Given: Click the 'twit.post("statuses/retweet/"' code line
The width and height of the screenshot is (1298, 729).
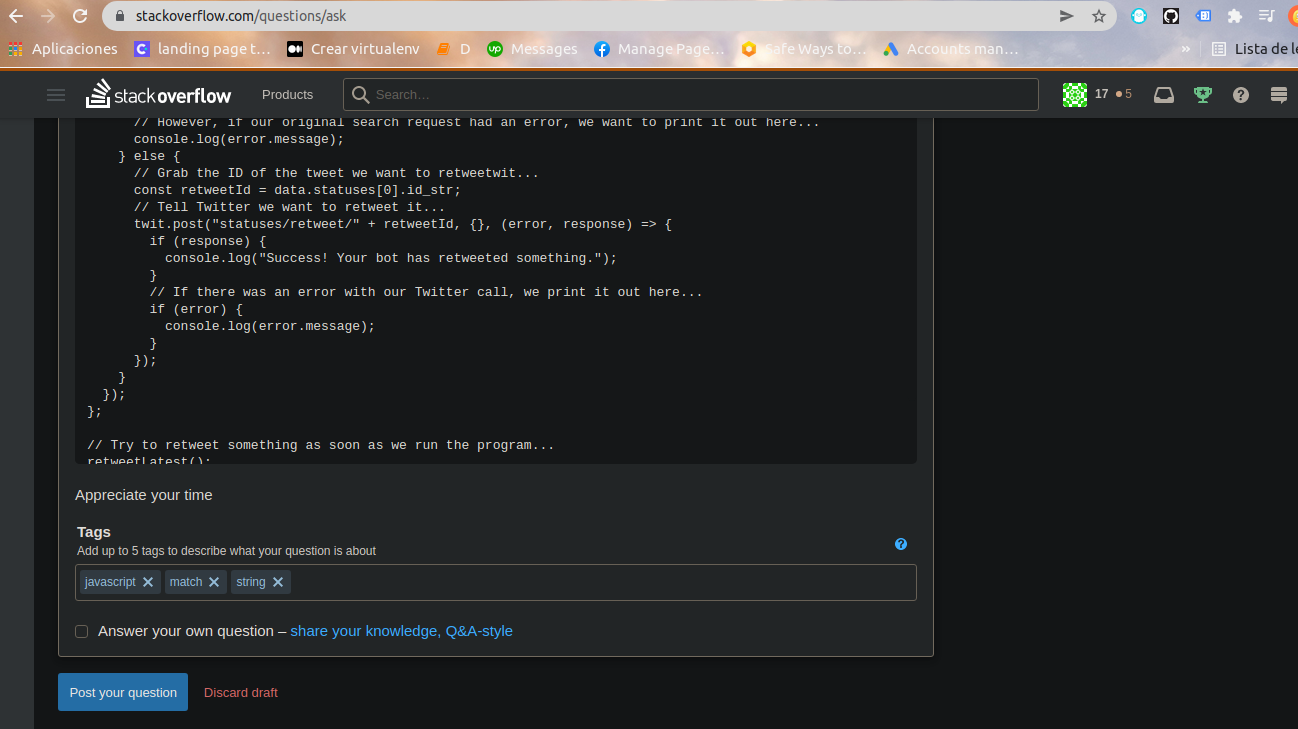Looking at the screenshot, I should coord(403,224).
